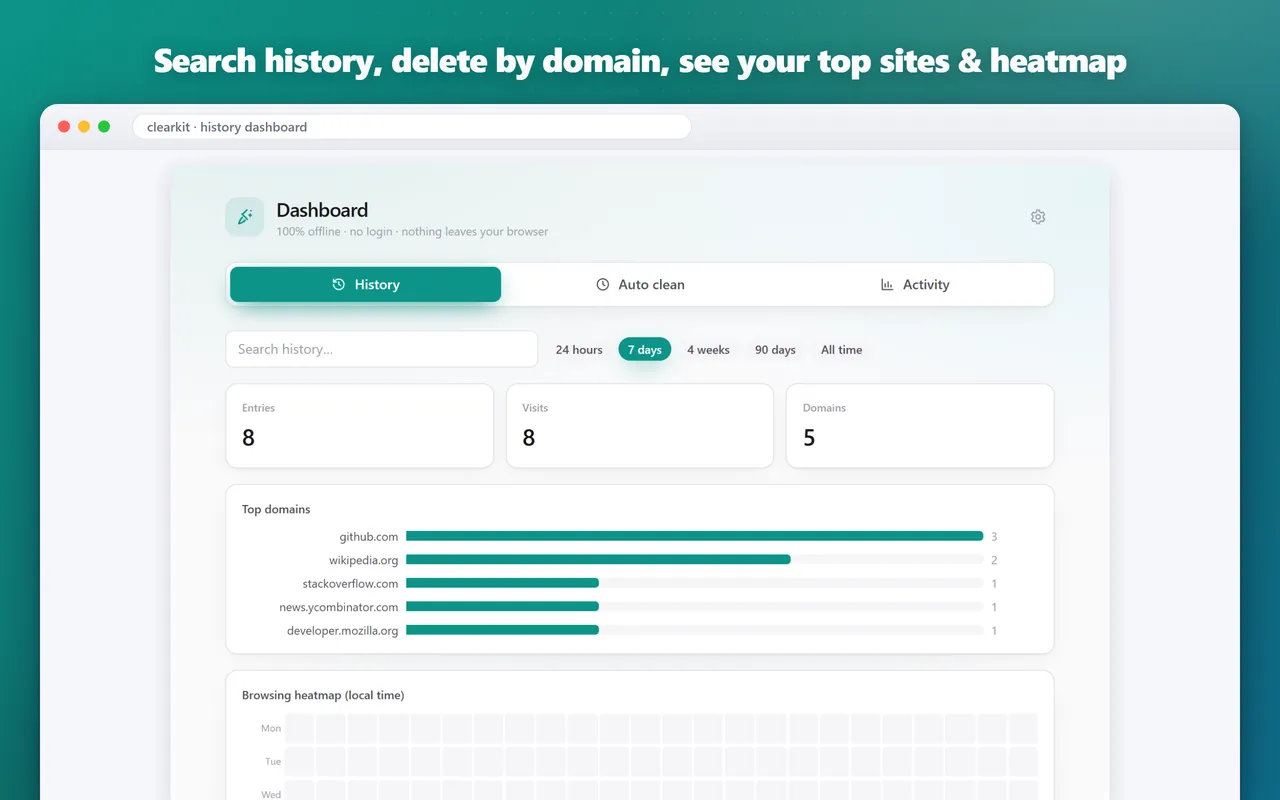Image resolution: width=1280 pixels, height=800 pixels.
Task: Click the ClearKit broom logo icon
Action: click(x=245, y=217)
